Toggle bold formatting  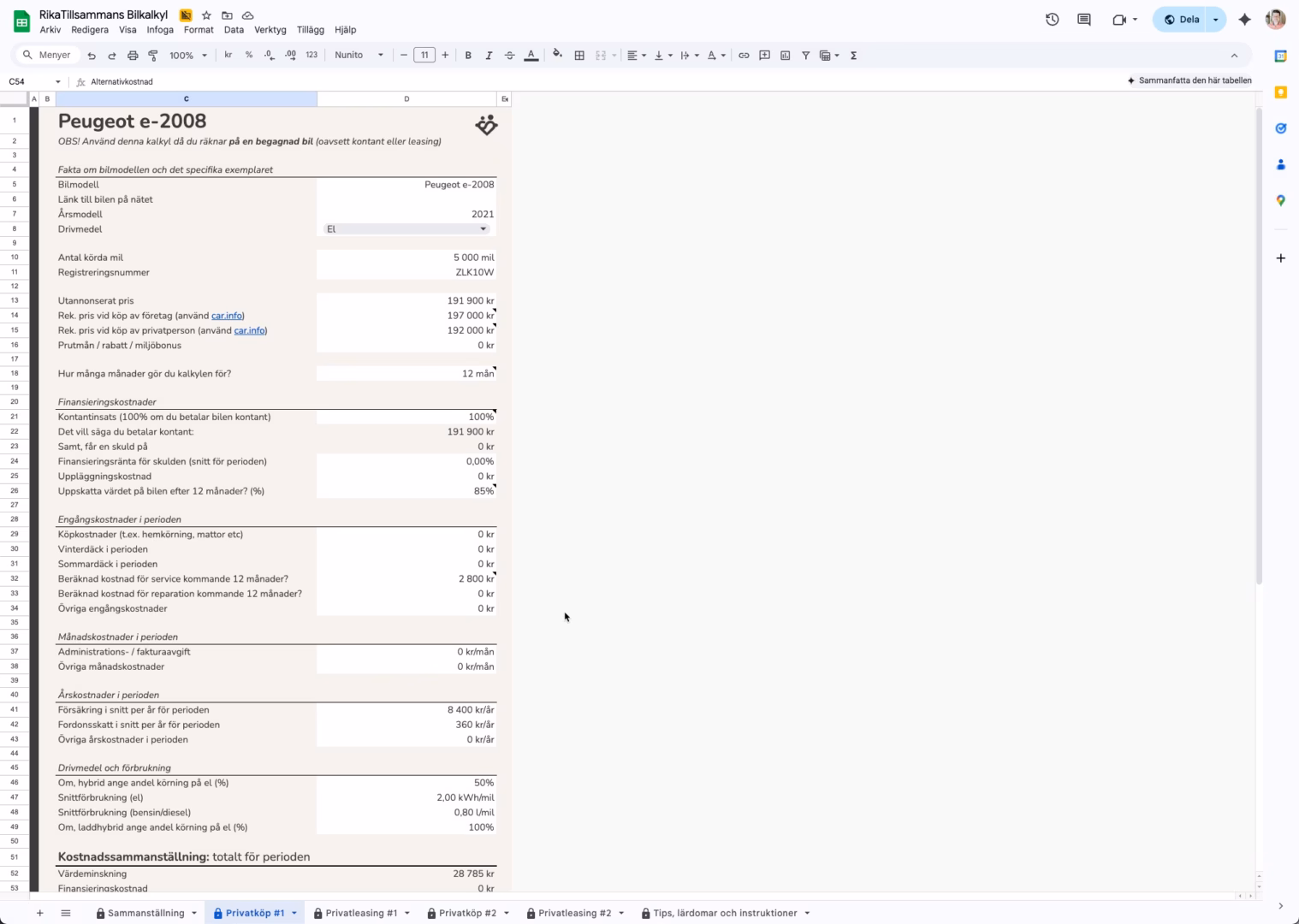coord(468,56)
